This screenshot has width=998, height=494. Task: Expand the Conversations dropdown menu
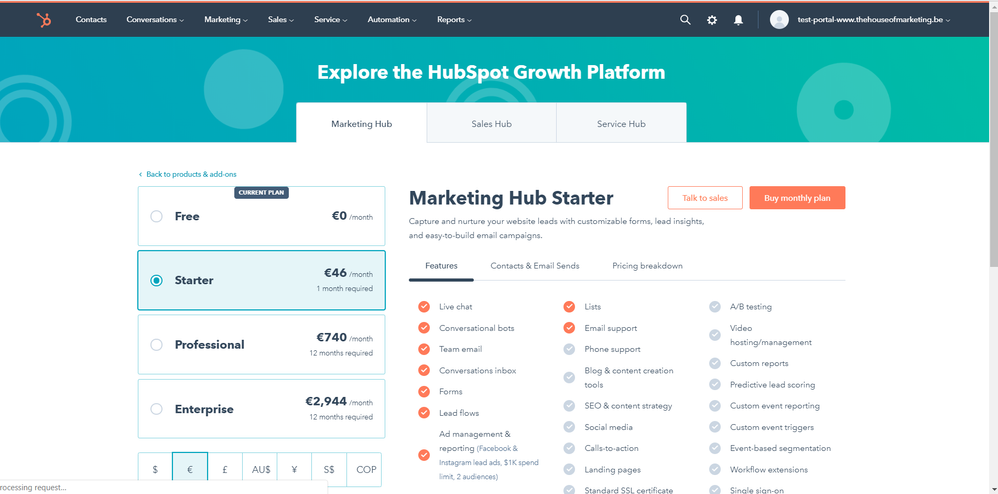(155, 20)
